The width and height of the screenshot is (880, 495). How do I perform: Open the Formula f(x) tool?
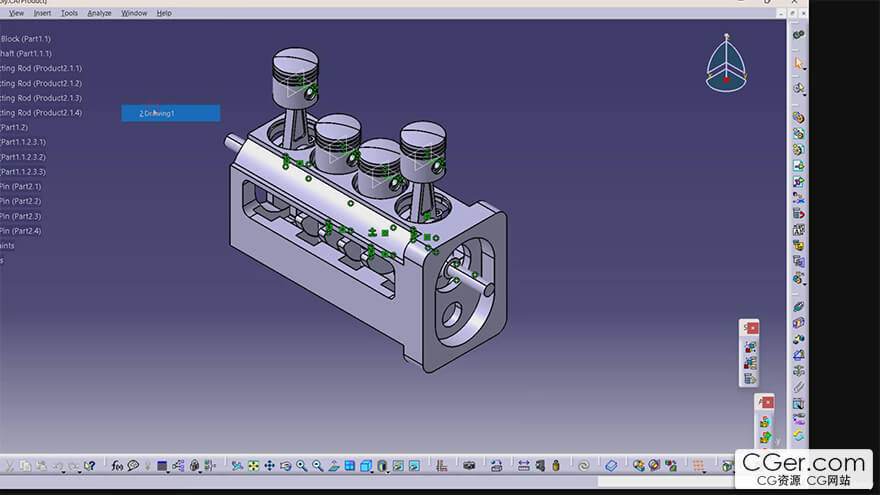[117, 466]
